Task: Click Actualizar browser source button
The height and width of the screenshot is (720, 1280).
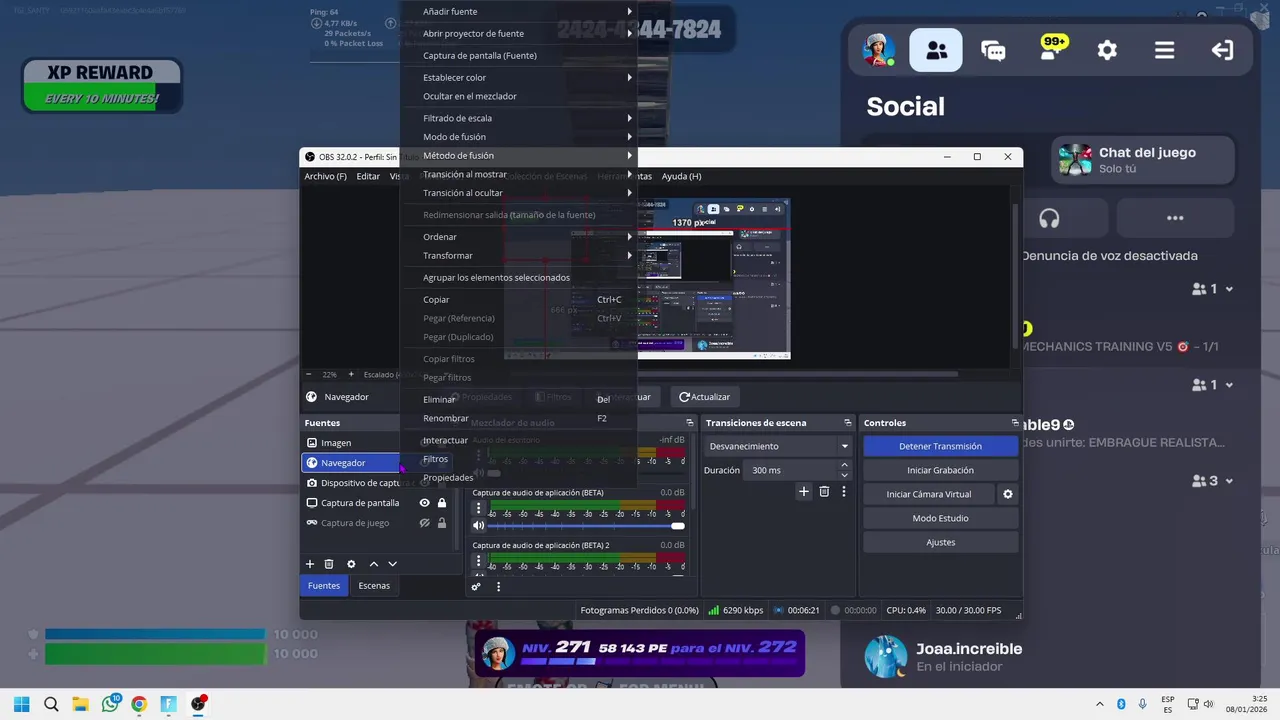Action: 704,397
